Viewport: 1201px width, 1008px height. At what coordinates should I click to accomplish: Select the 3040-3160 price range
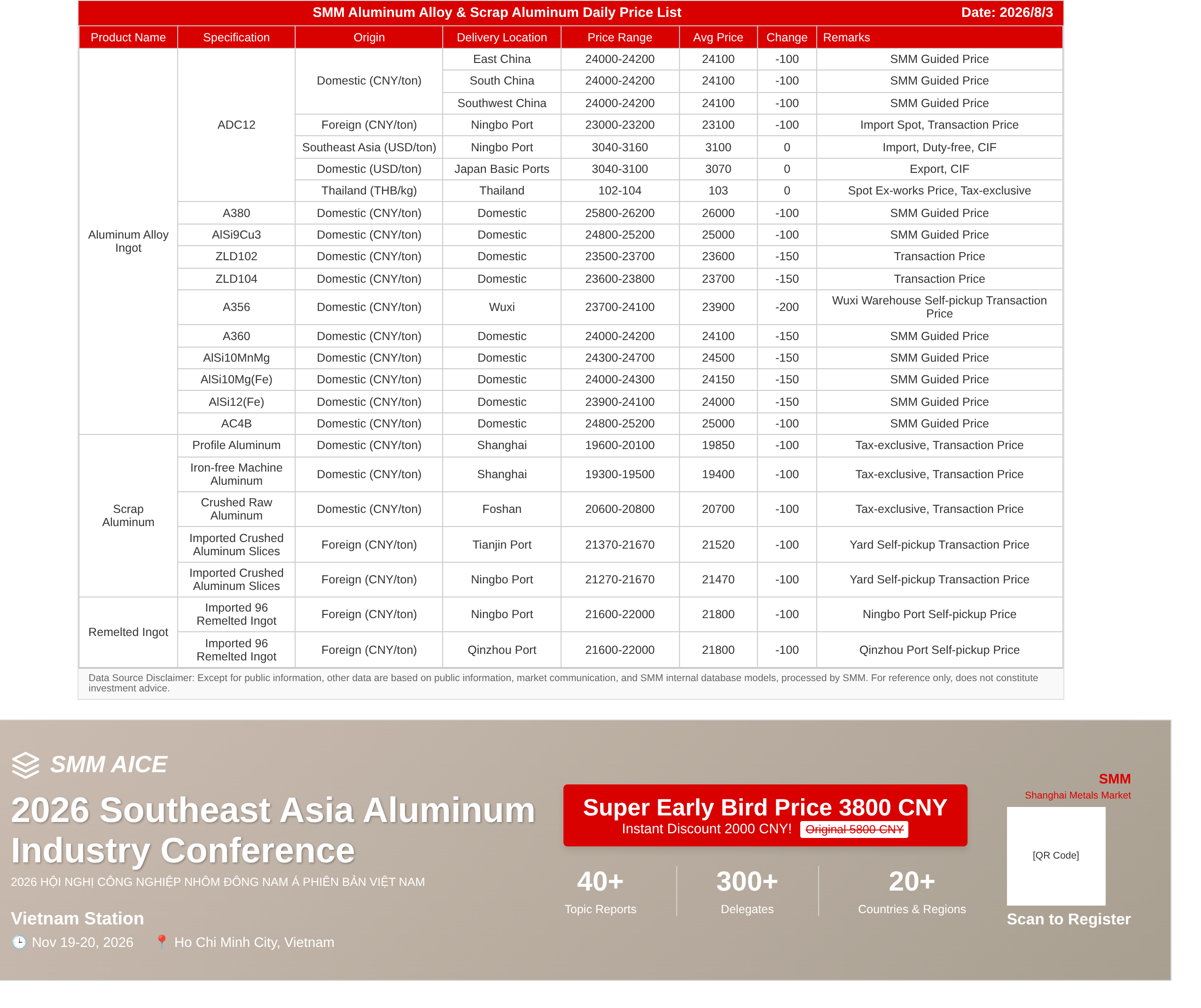click(x=620, y=147)
